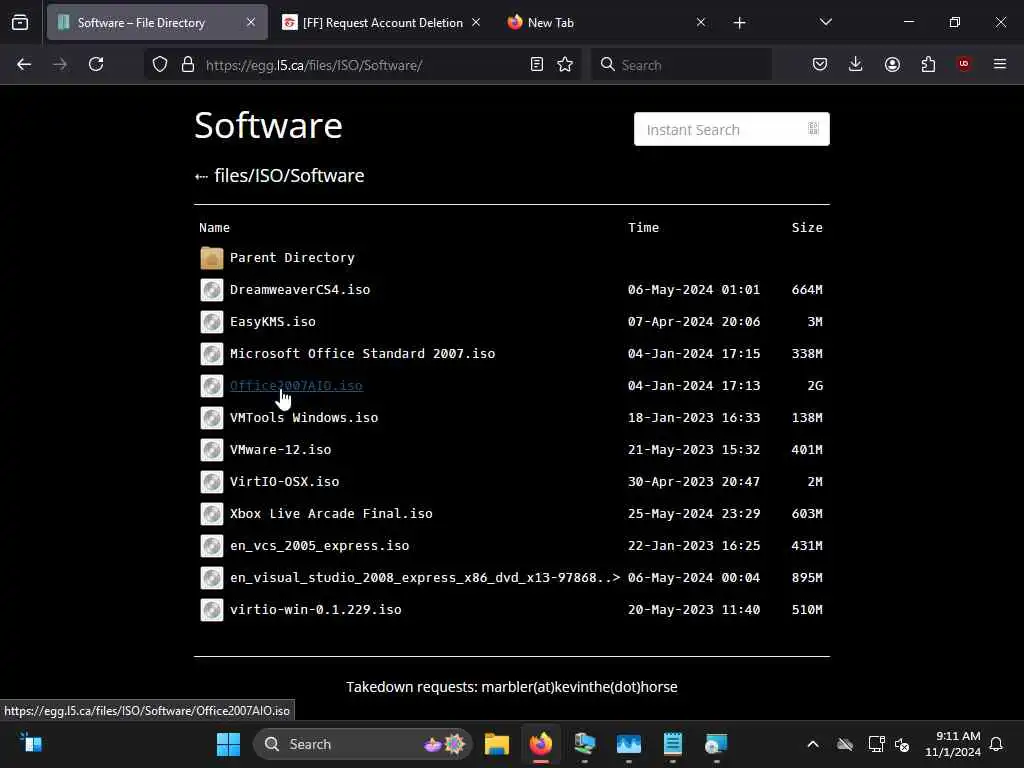Open the Windows Start menu
Viewport: 1024px width, 768px height.
click(x=229, y=744)
